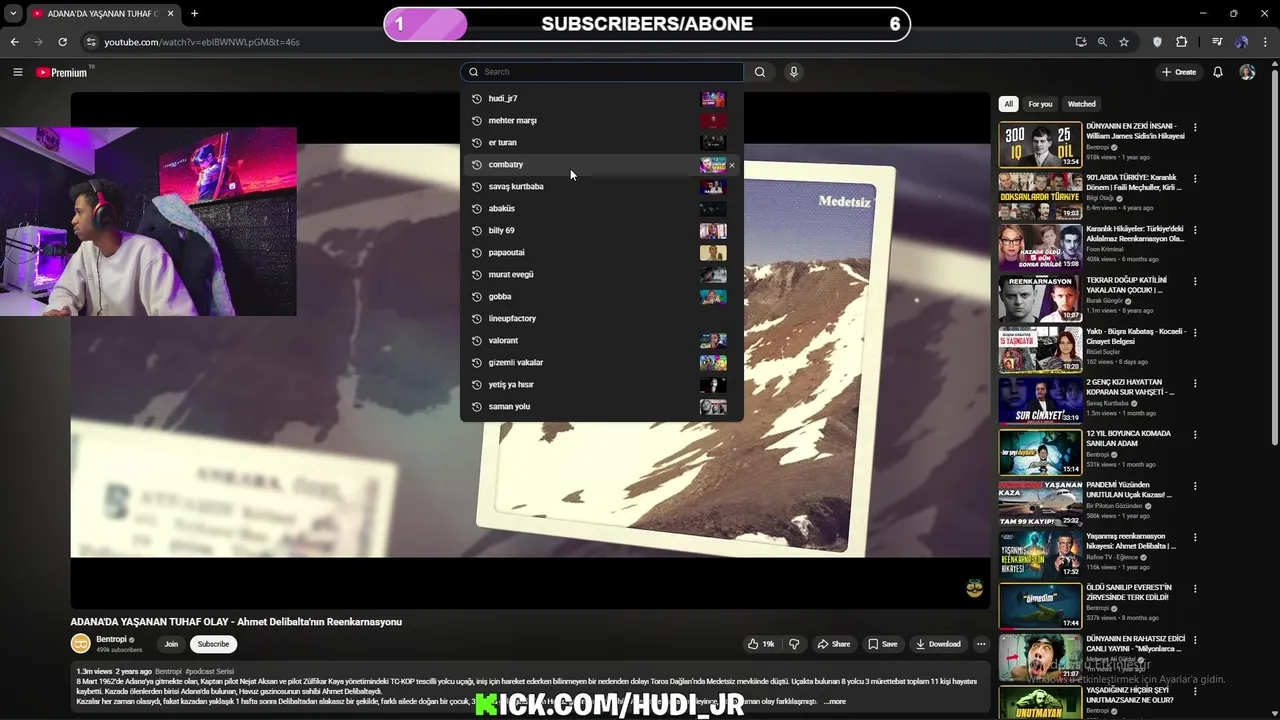The height and width of the screenshot is (720, 1280).
Task: Click the #podcast Serisi hashtag link
Action: click(x=209, y=671)
